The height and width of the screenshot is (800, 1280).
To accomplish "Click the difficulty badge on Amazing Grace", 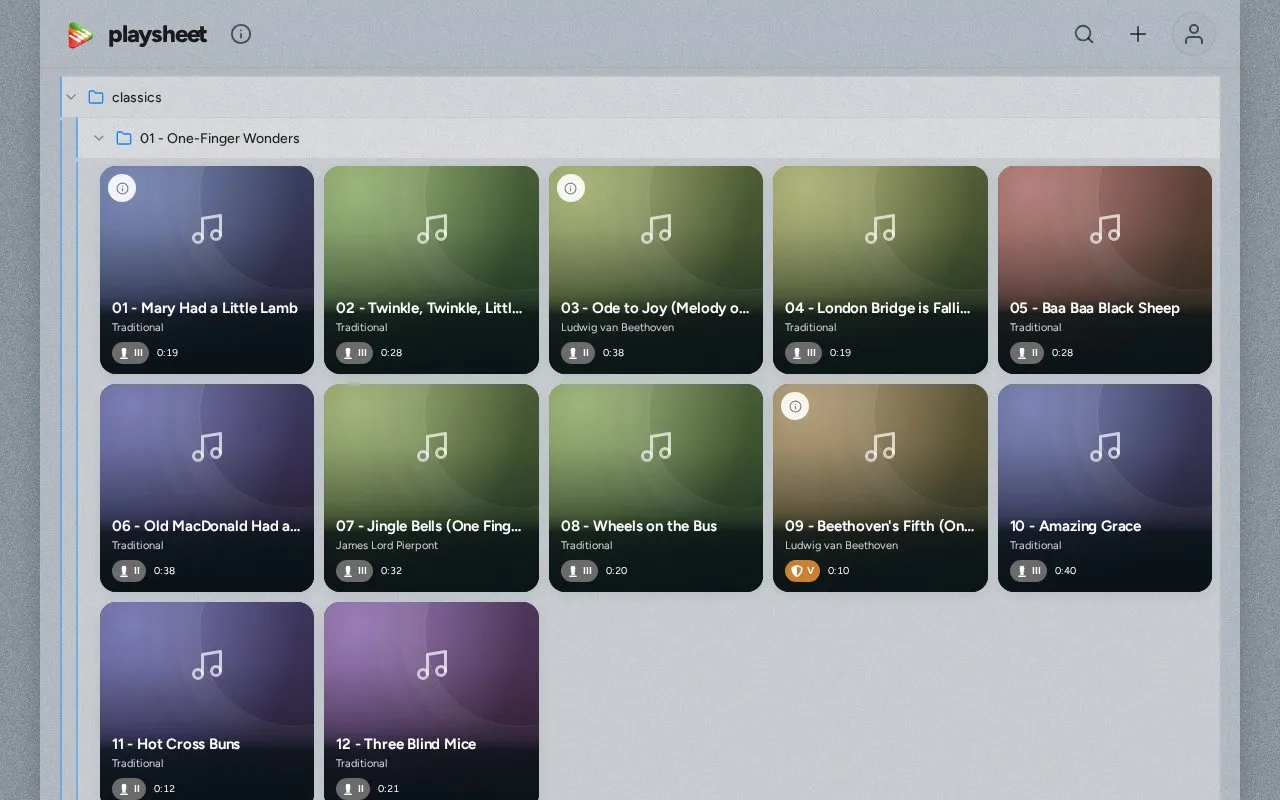I will tap(1028, 571).
